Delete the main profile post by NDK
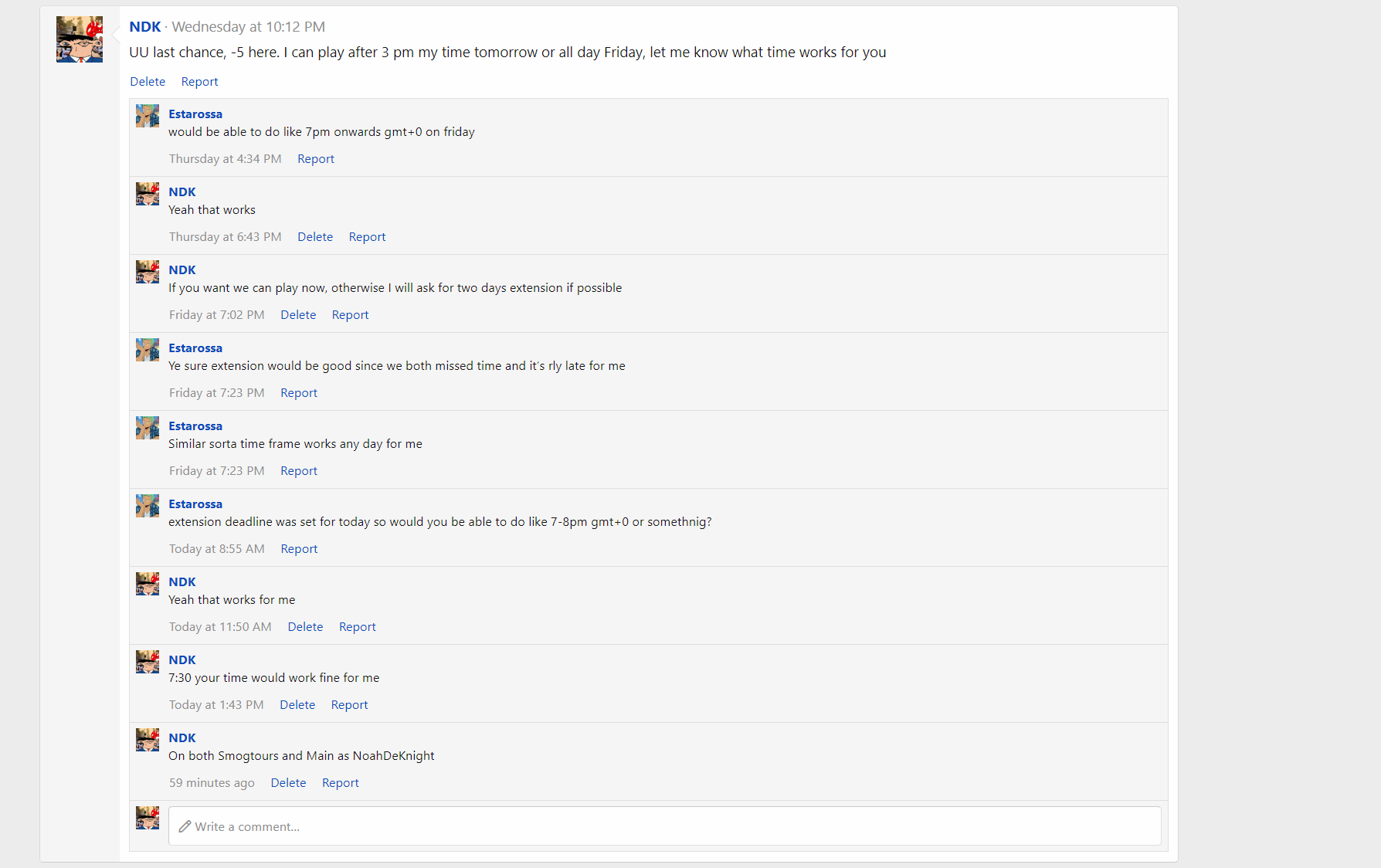This screenshot has height=868, width=1381. click(148, 82)
